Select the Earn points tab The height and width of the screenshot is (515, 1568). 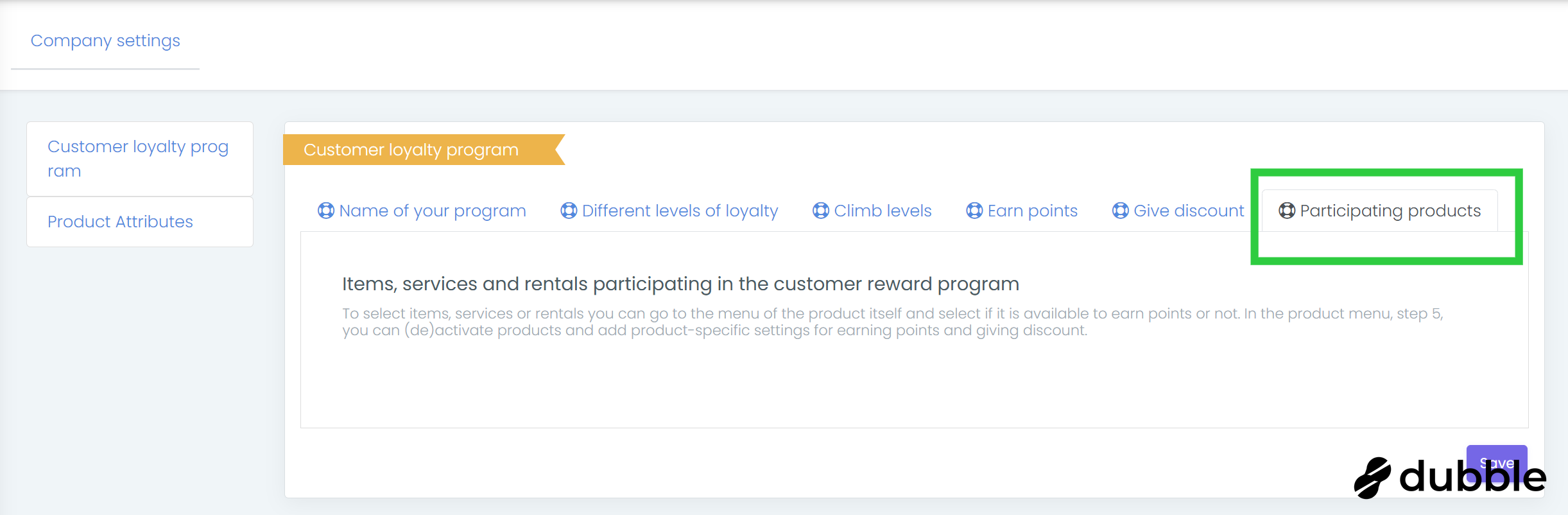point(1032,211)
